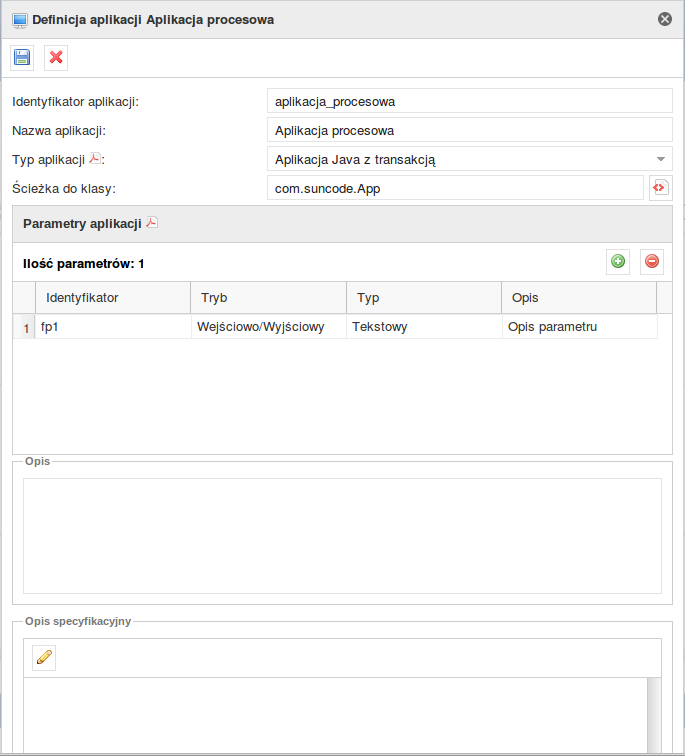
Task: Click the Nazwa aplikacji text field
Action: [x=470, y=130]
